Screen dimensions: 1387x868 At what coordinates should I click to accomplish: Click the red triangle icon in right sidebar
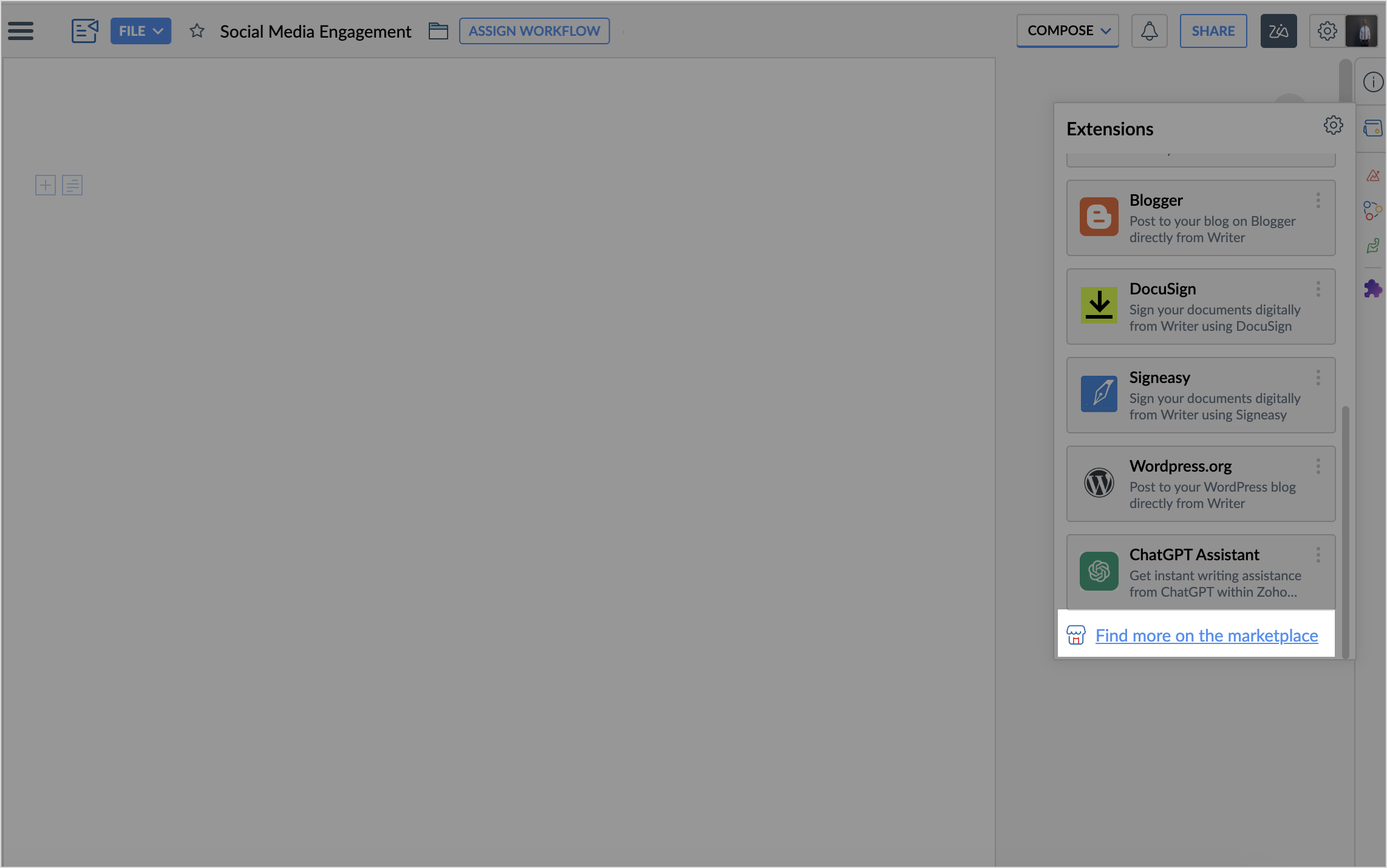(x=1372, y=176)
